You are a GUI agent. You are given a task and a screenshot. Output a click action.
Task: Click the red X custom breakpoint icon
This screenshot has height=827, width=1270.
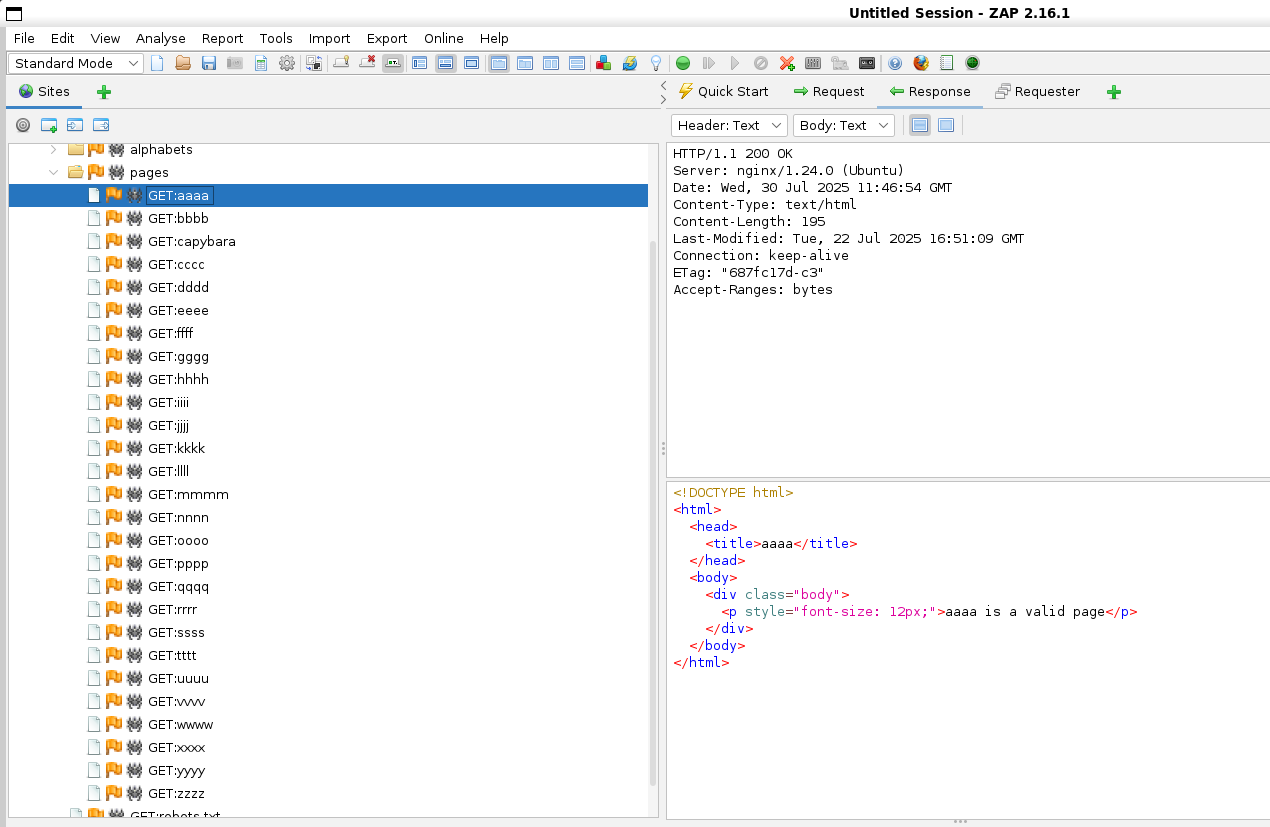tap(787, 63)
